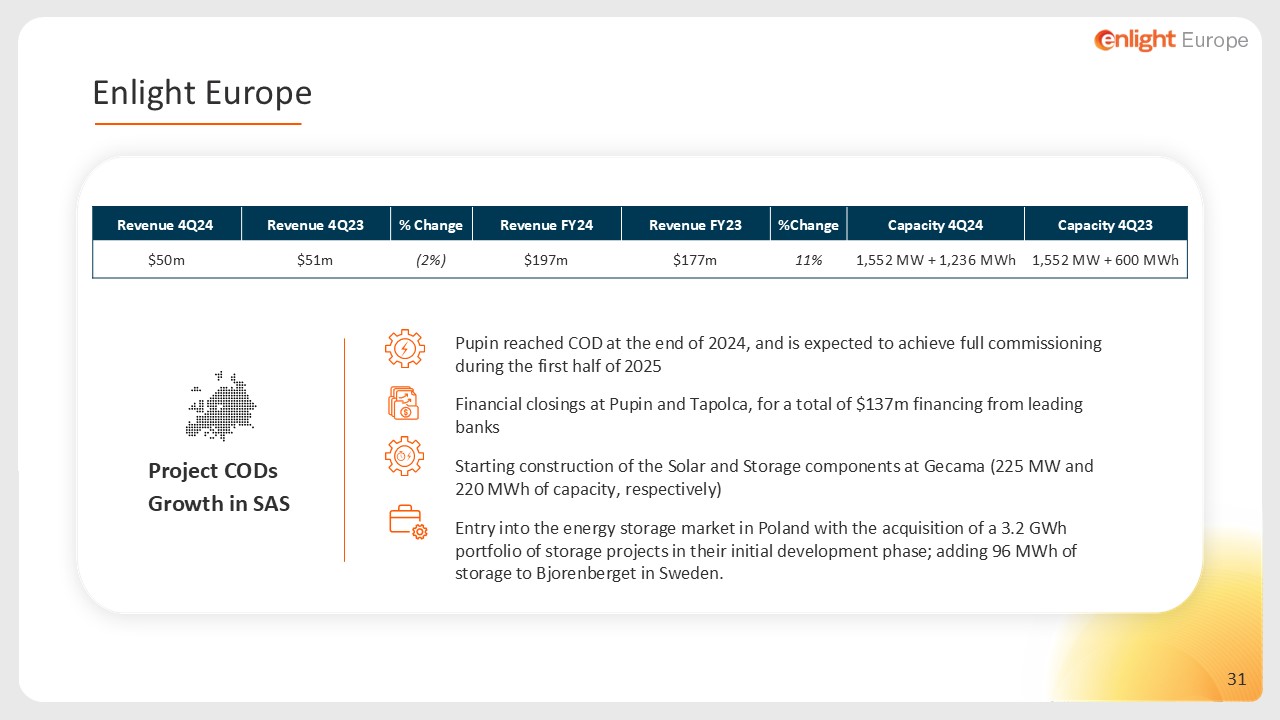Click the slide page number 31
1280x720 pixels.
tap(1236, 680)
